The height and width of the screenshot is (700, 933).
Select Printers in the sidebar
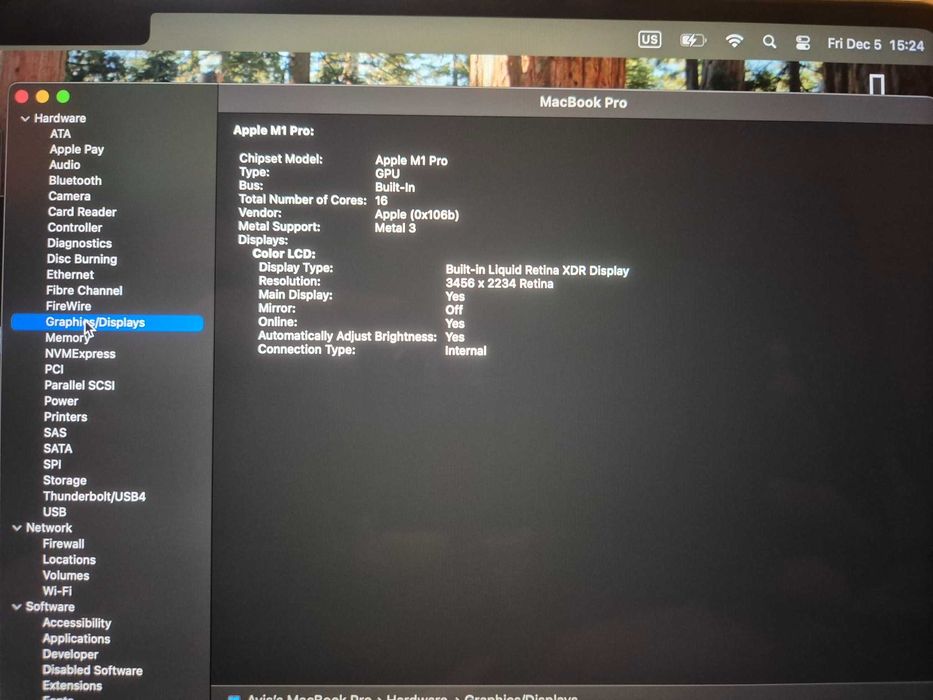(65, 417)
